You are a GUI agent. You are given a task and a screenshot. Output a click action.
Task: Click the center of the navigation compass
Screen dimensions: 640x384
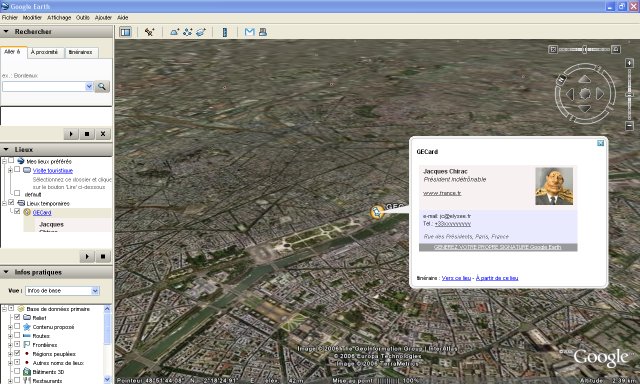(585, 94)
